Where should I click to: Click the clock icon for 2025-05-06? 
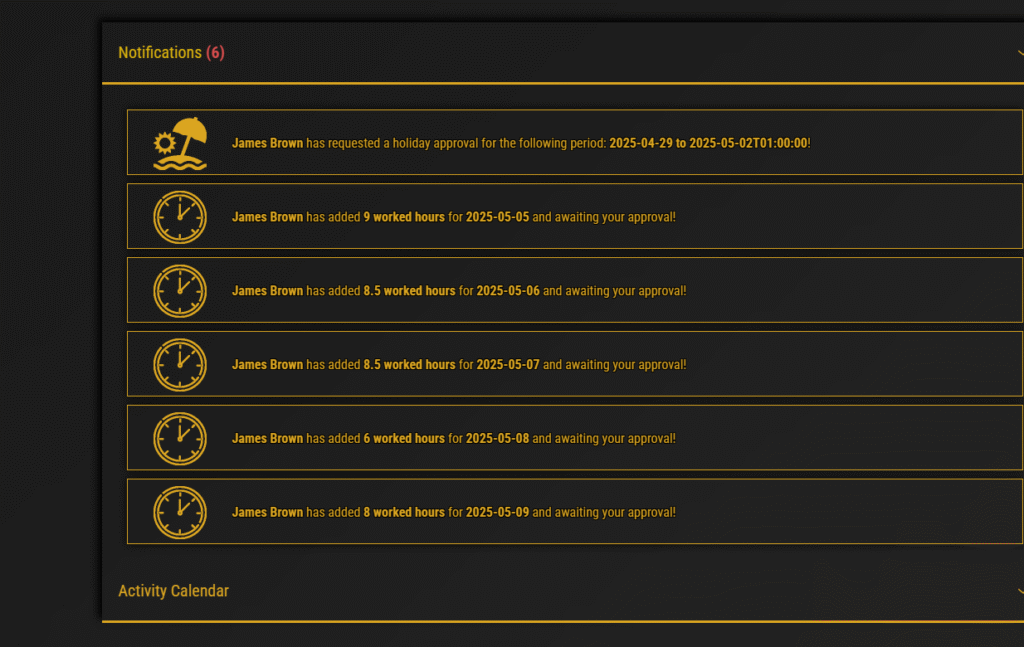click(x=180, y=291)
